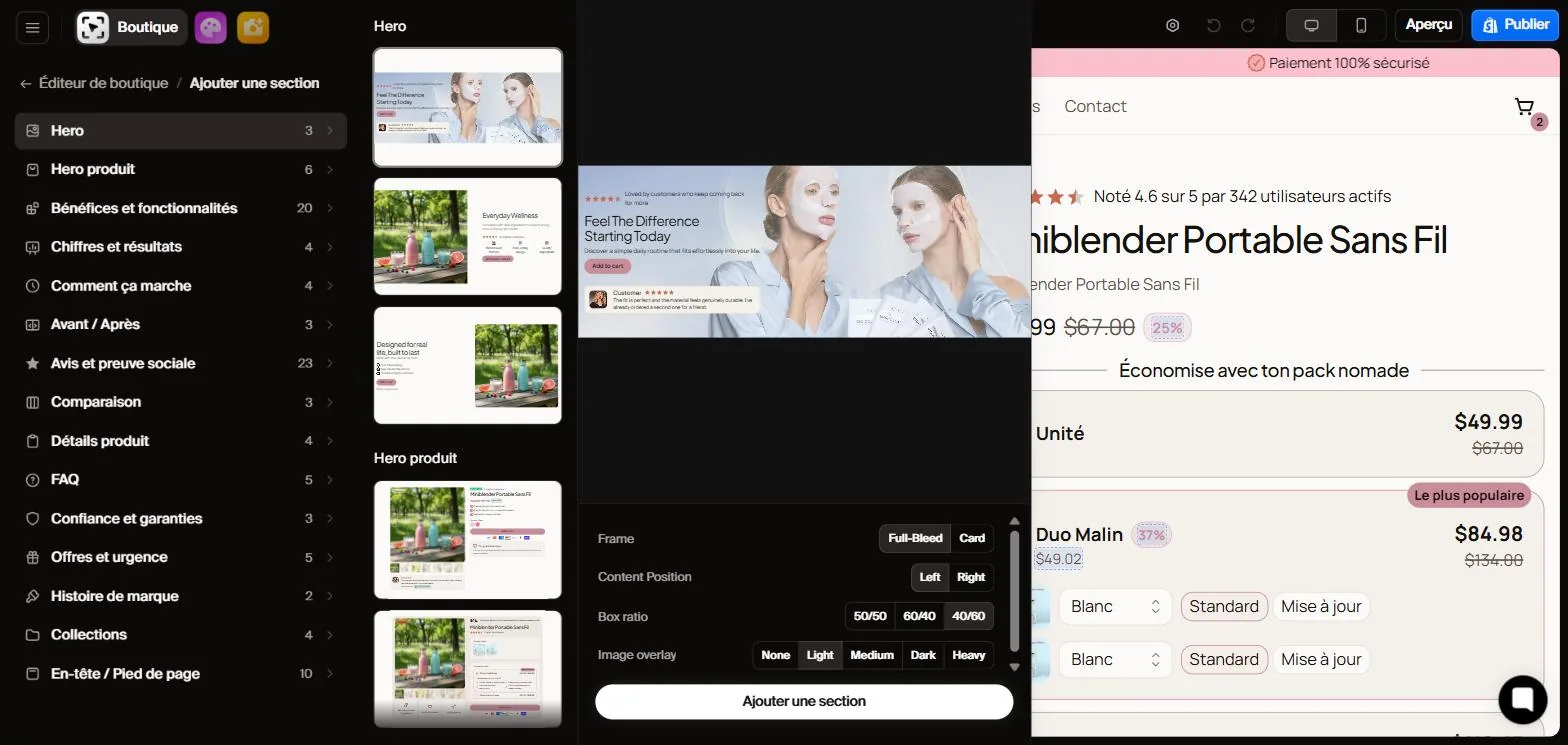The image size is (1568, 745).
Task: Set frame to Card
Action: (972, 539)
